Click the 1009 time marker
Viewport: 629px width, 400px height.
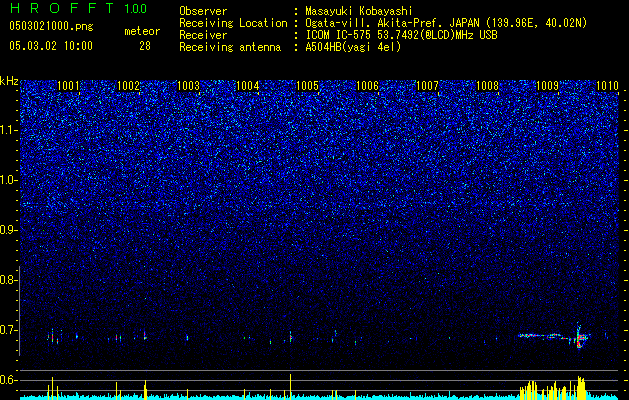tap(547, 86)
